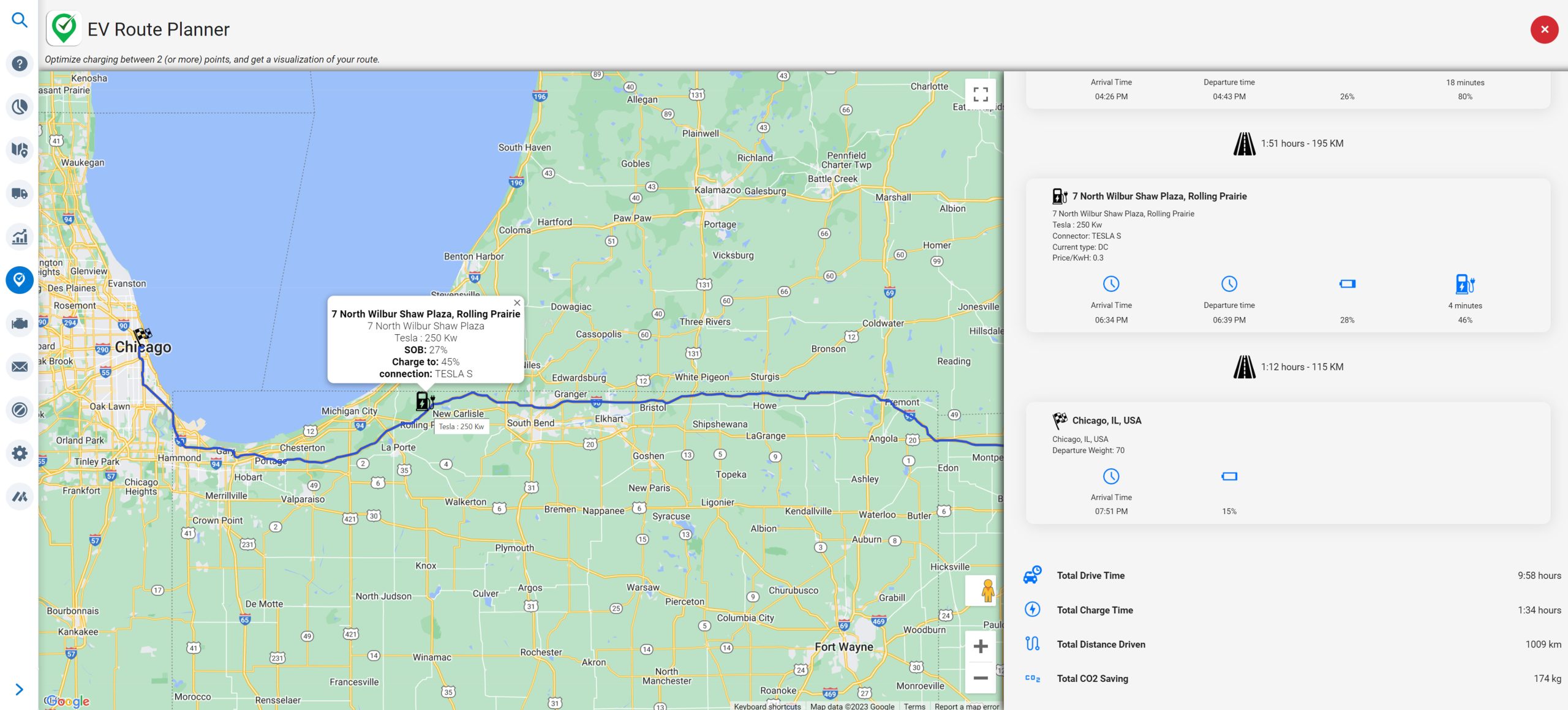Screen dimensions: 1568x710
Task: Click the '04:43 PM' departure time at top
Action: pyautogui.click(x=1229, y=97)
